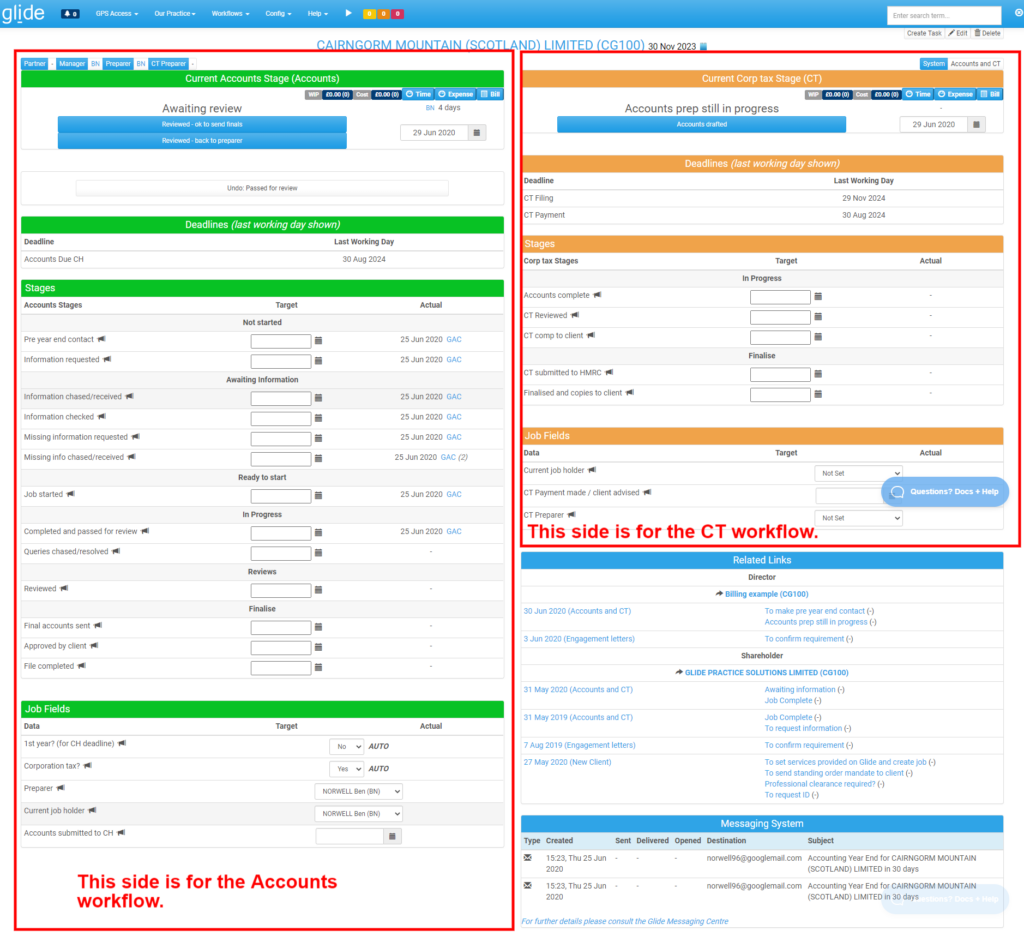This screenshot has width=1024, height=936.
Task: Open the Preparer NORWELL Ben dropdown
Action: (x=359, y=792)
